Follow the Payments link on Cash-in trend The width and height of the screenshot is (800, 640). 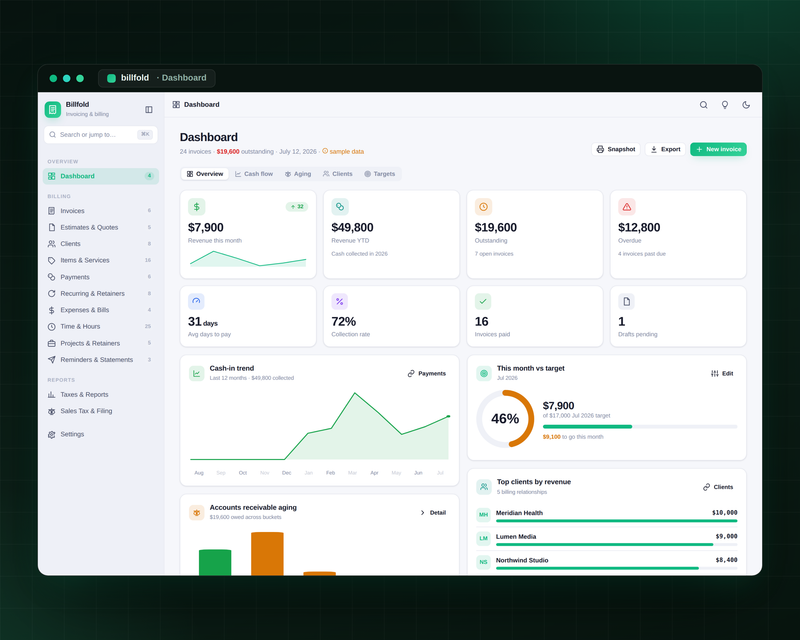coord(427,374)
